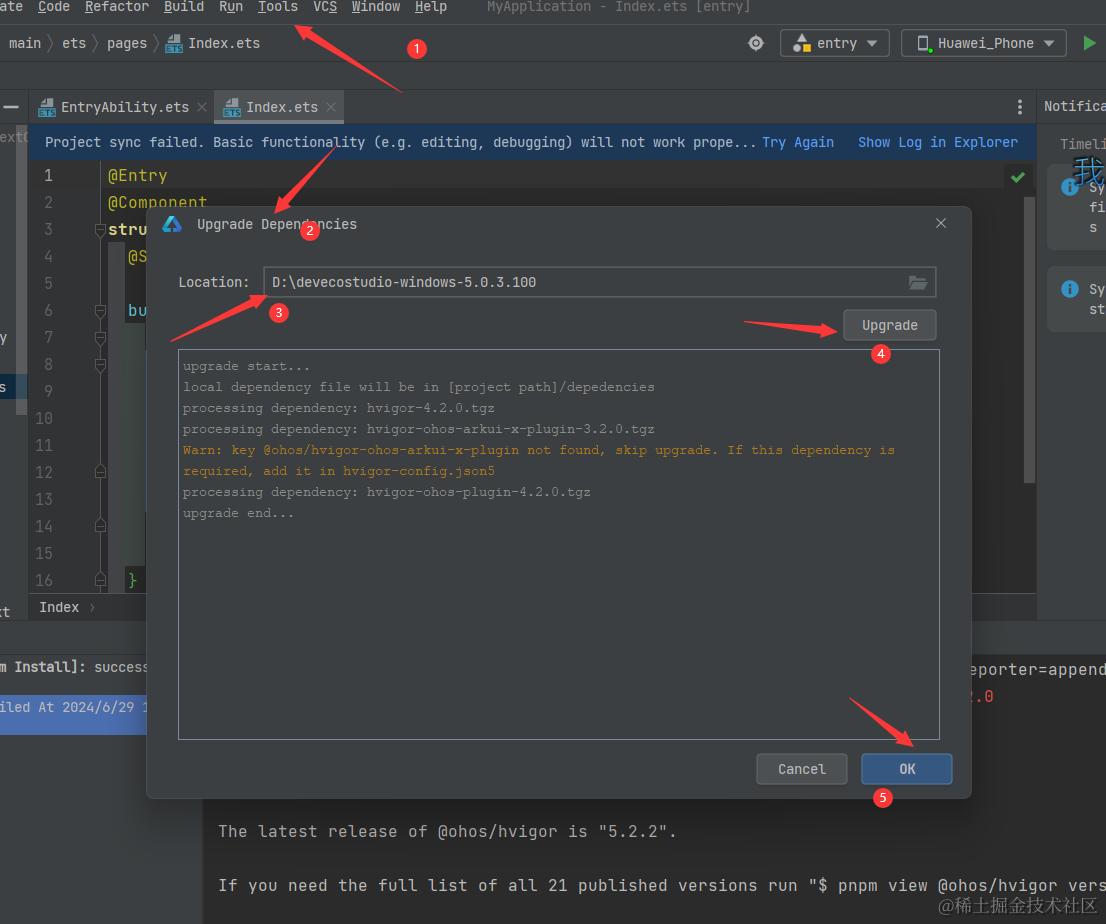Click the orange Warn message in log
1106x924 pixels.
tap(538, 460)
